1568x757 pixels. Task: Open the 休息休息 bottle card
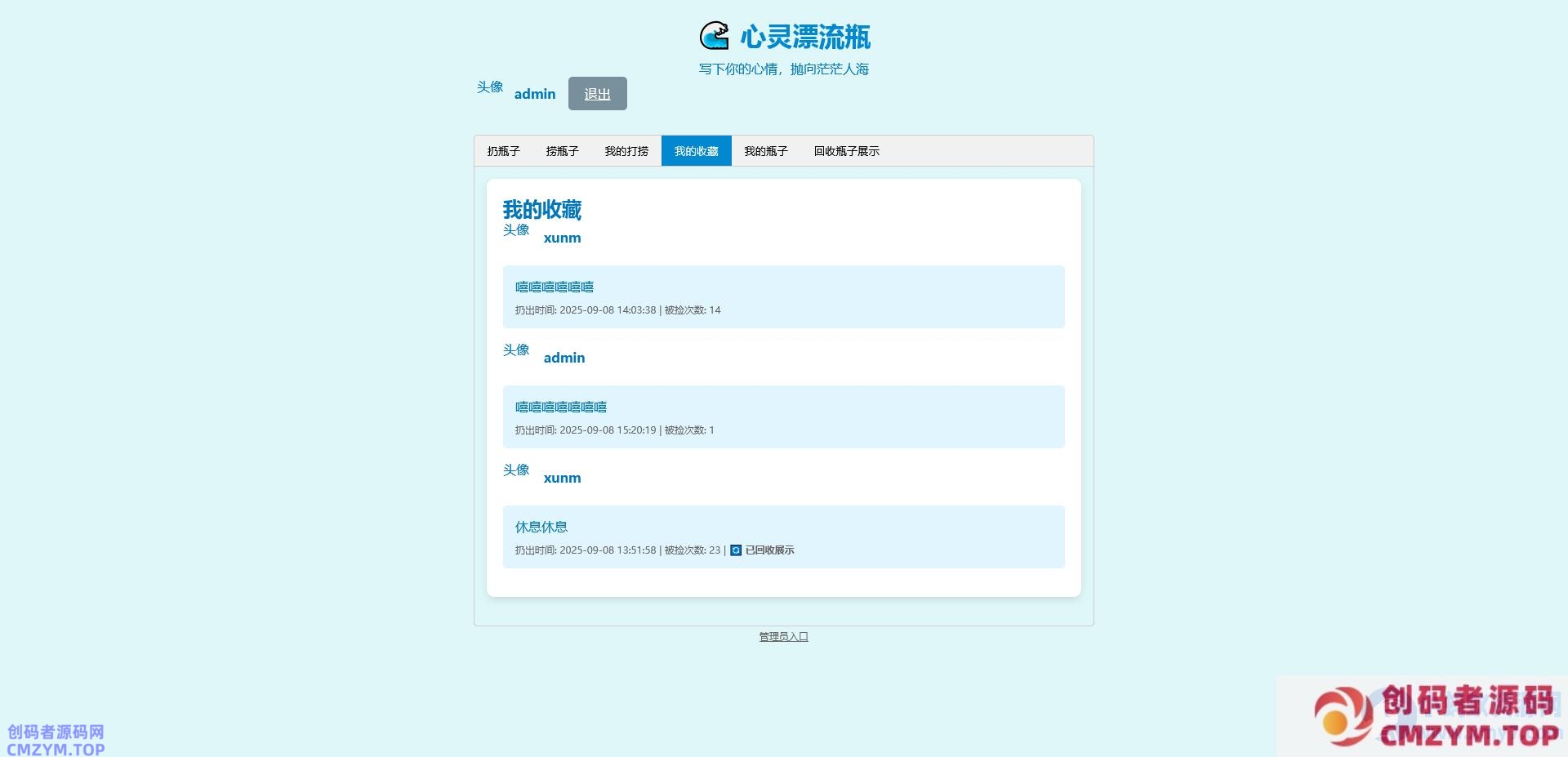point(783,537)
